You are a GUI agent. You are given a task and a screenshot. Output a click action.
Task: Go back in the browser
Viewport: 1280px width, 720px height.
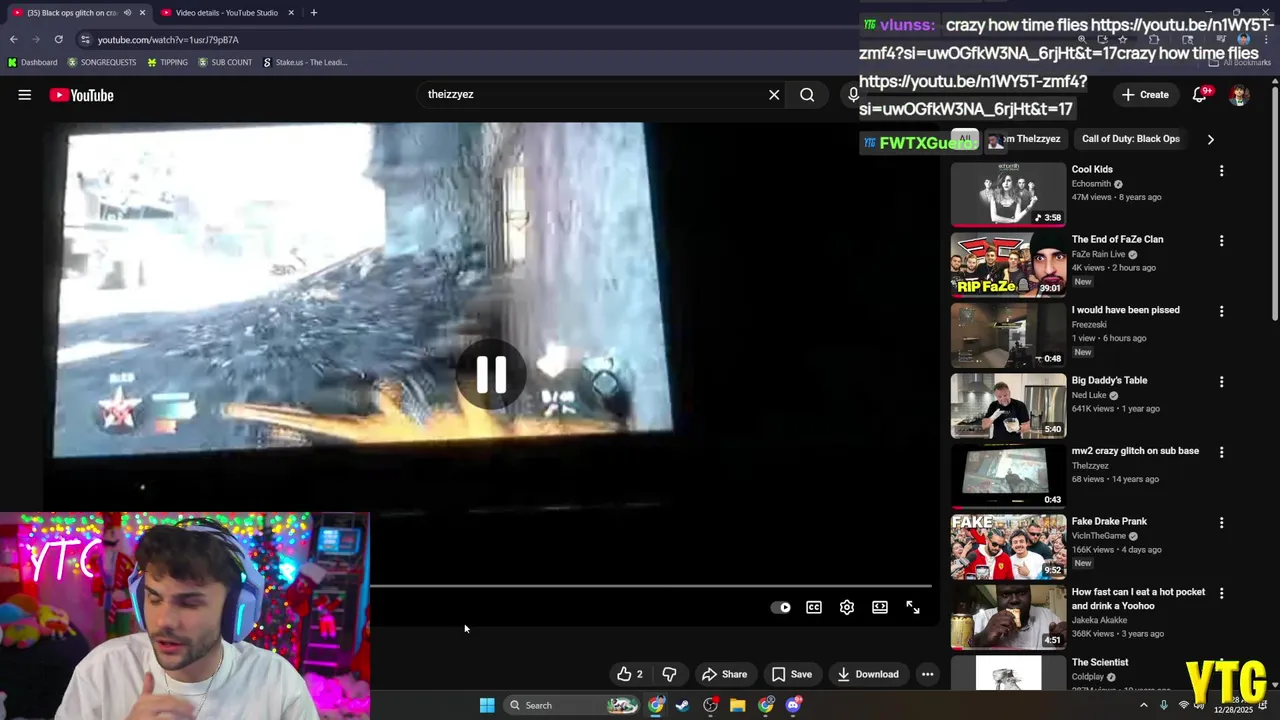pyautogui.click(x=14, y=39)
